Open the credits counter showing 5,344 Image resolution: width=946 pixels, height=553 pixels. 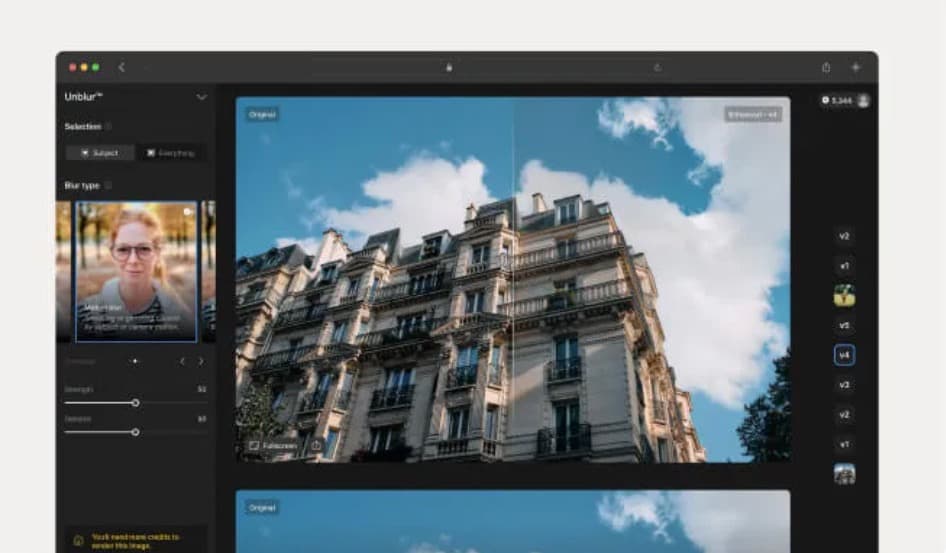[836, 101]
